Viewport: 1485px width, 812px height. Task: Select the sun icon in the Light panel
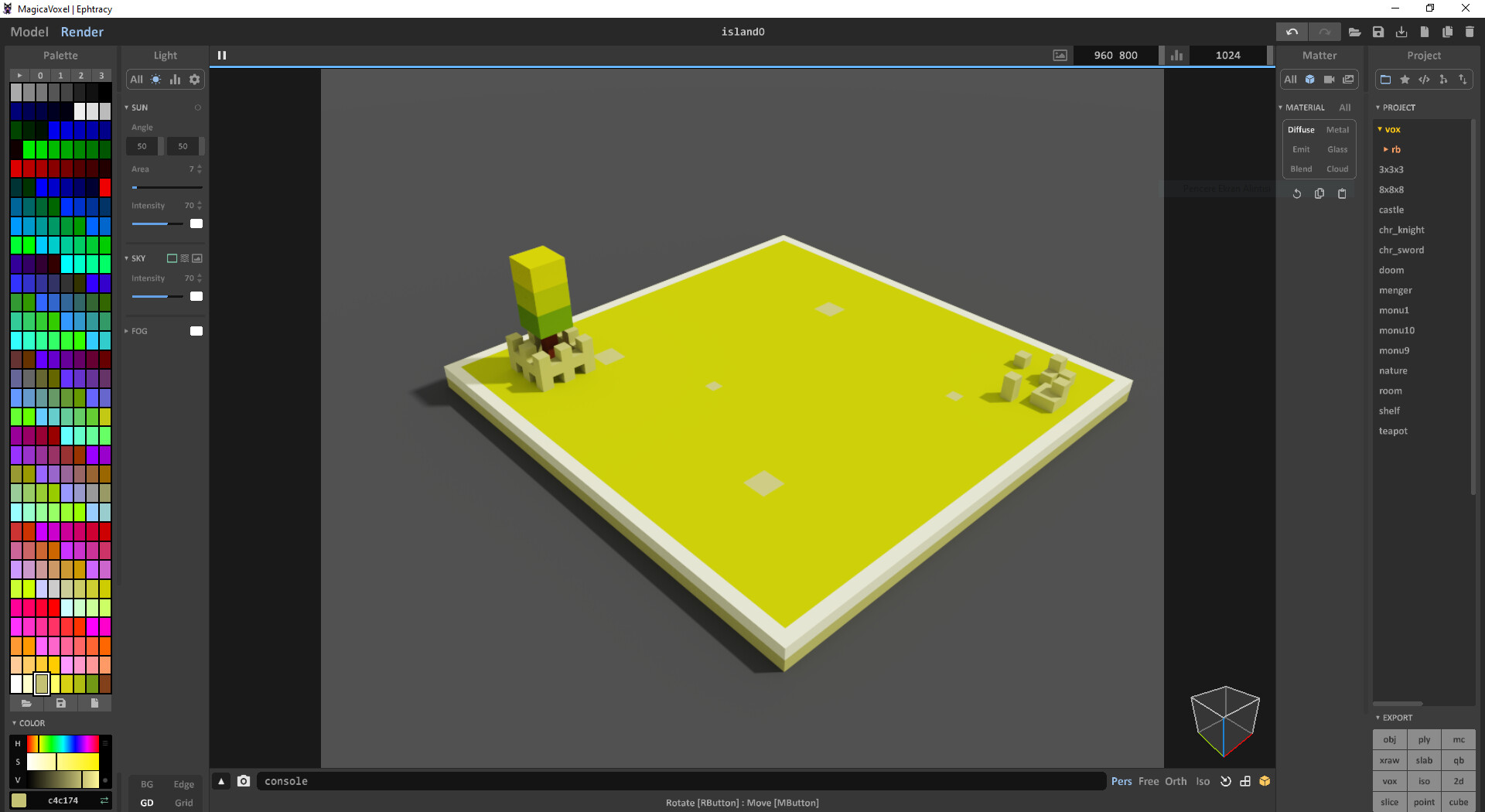[155, 79]
